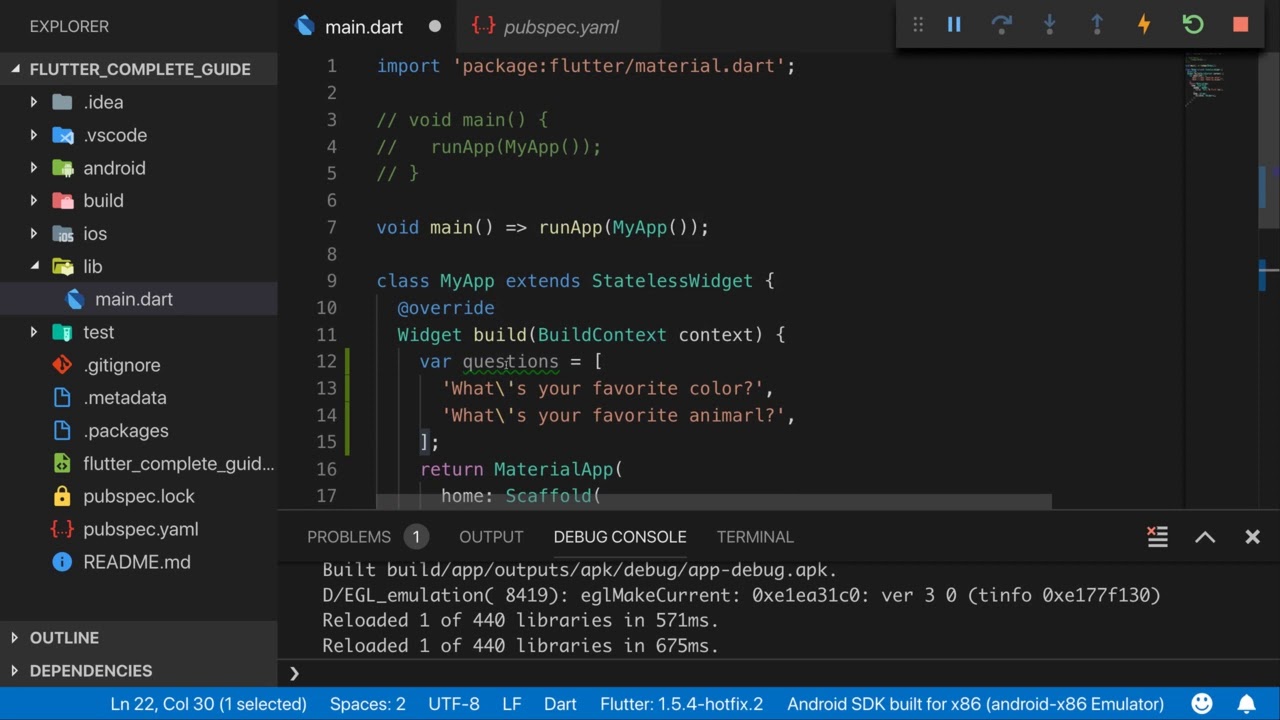Image resolution: width=1280 pixels, height=720 pixels.
Task: Click the editor horizontal scrollbar
Action: coord(714,501)
